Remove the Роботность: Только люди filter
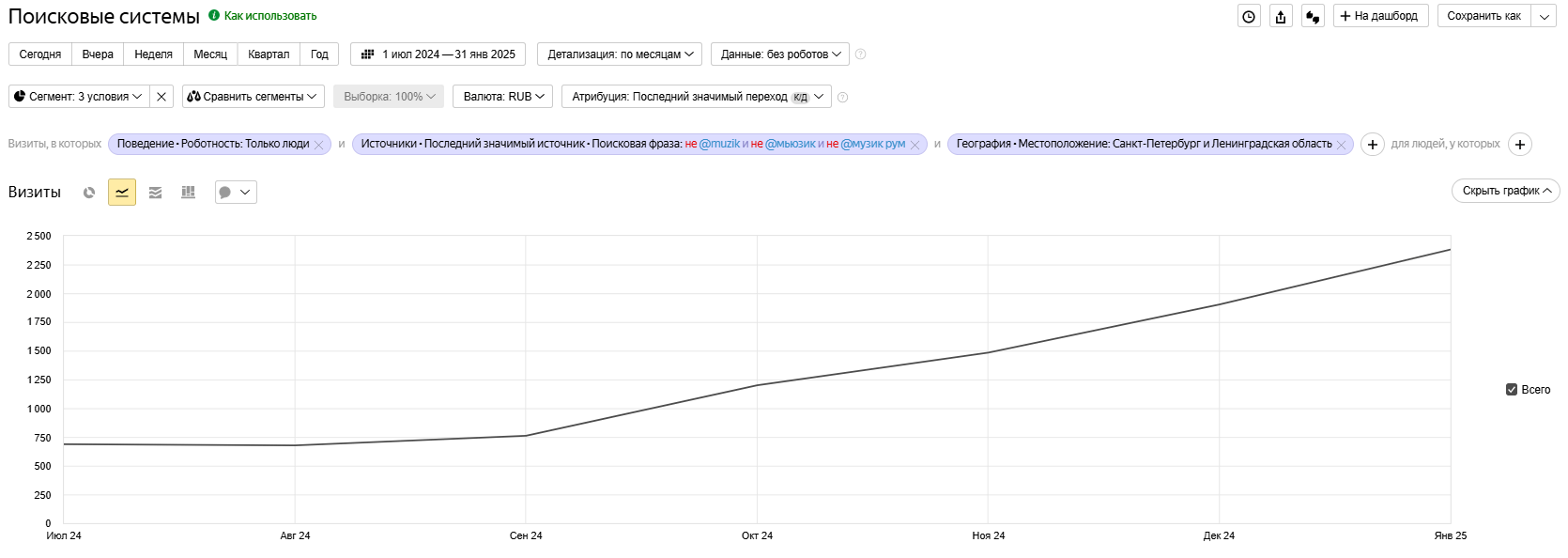1568x558 pixels. pyautogui.click(x=318, y=145)
